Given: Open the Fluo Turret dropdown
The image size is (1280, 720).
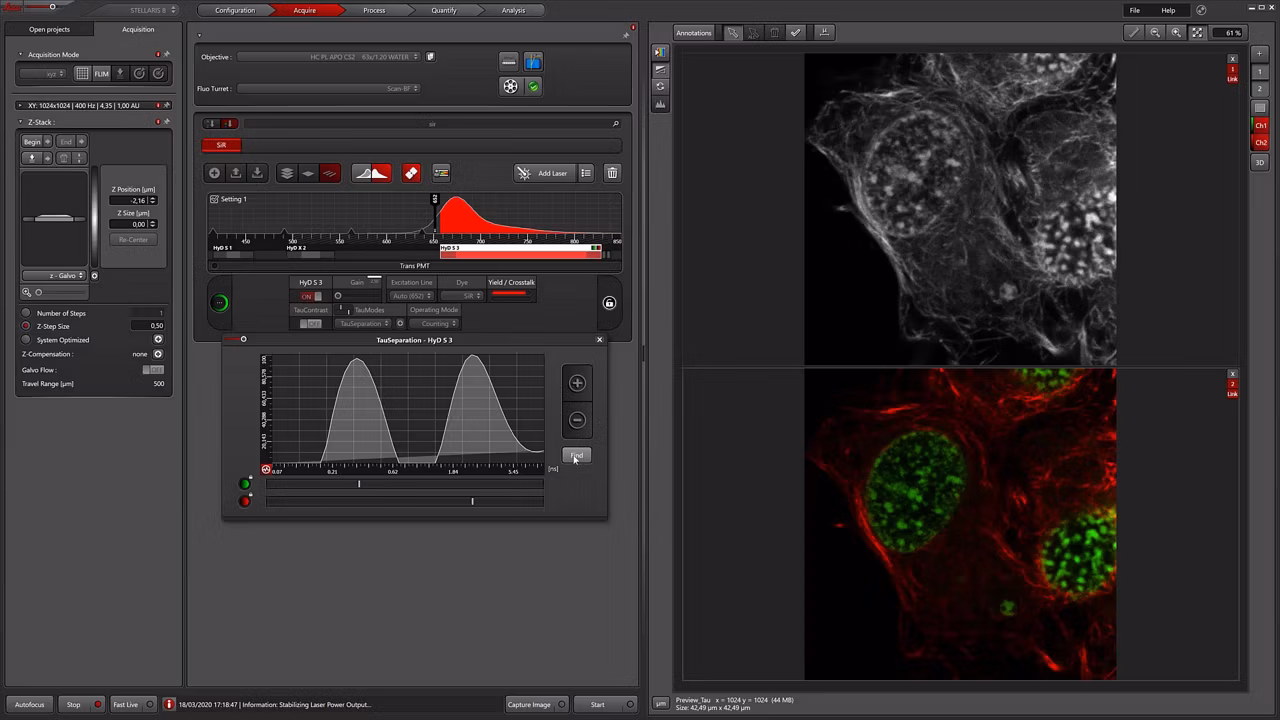Looking at the screenshot, I should click(328, 89).
